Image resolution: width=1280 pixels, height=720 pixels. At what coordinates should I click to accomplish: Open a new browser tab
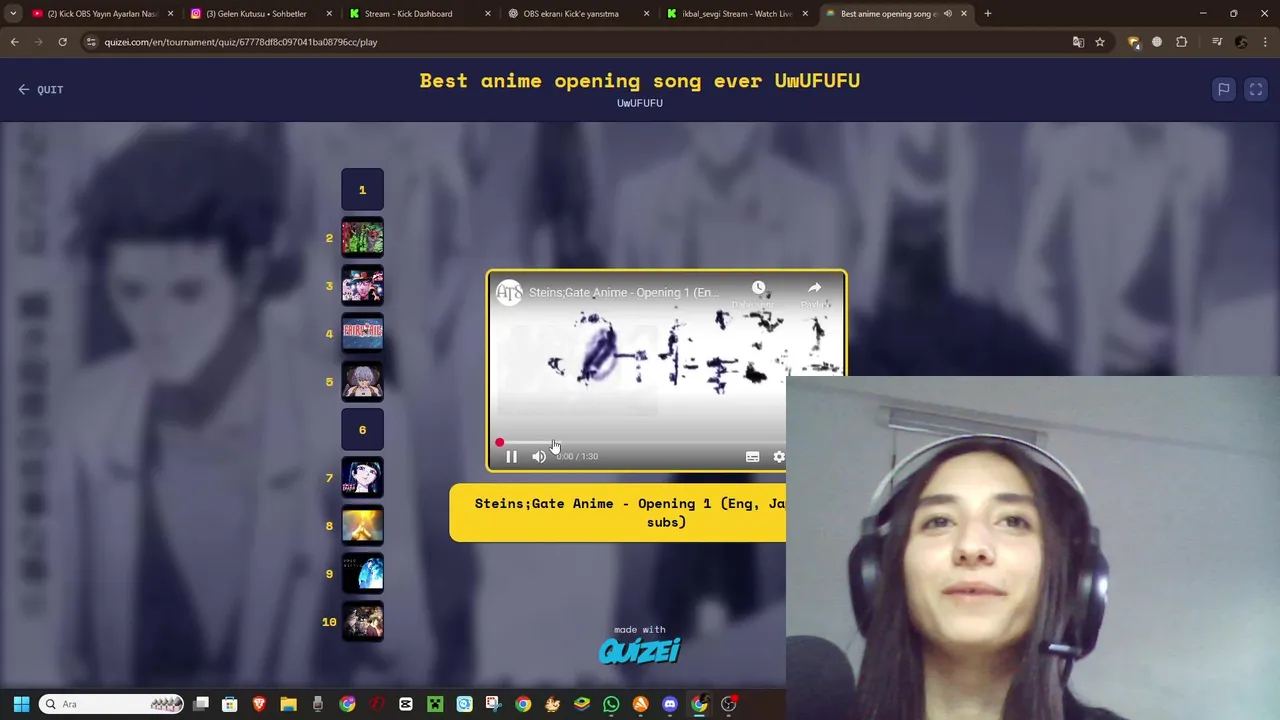[988, 14]
